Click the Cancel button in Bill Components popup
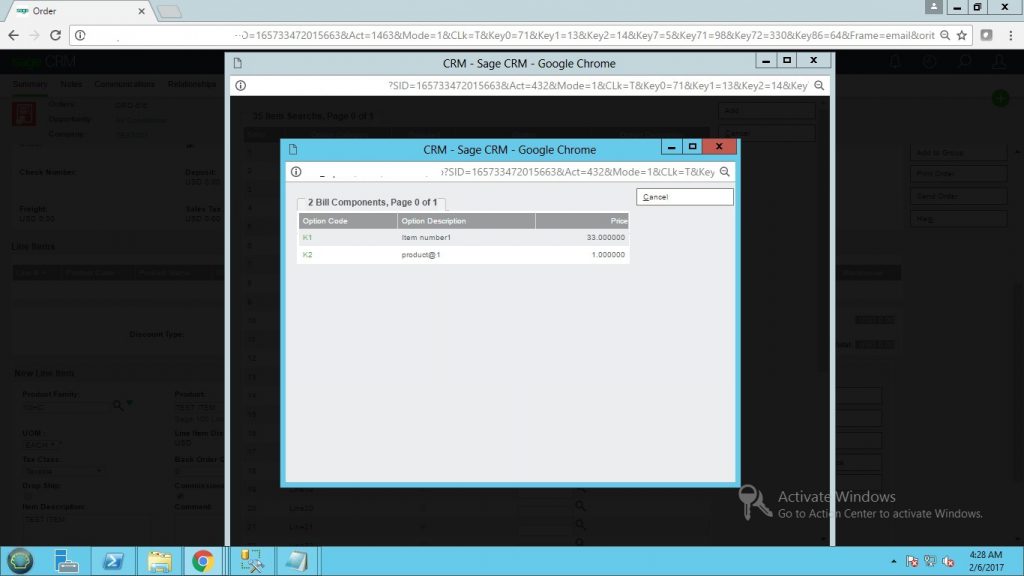The image size is (1024, 576). coord(684,197)
